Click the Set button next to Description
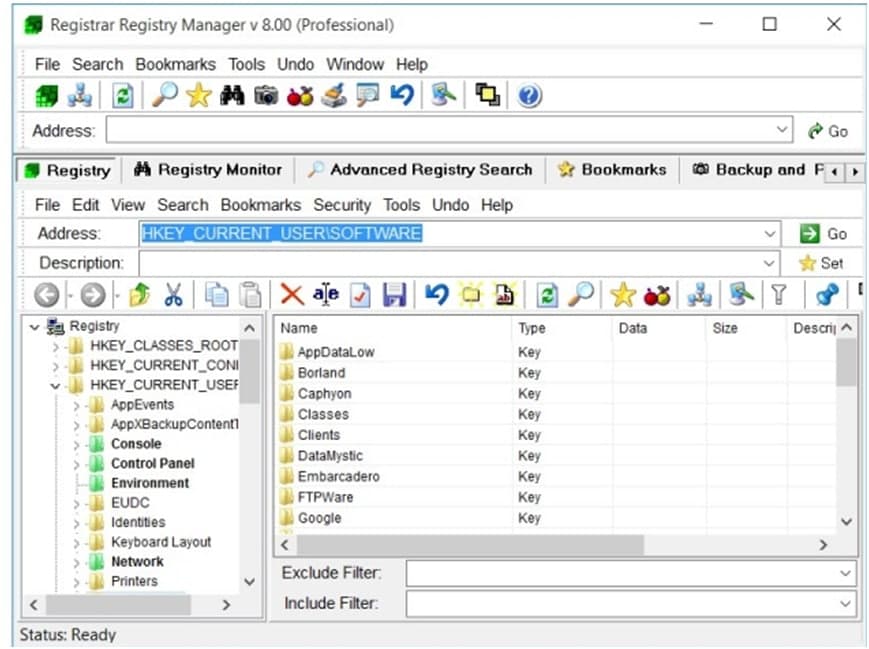The image size is (869, 649). 821,263
